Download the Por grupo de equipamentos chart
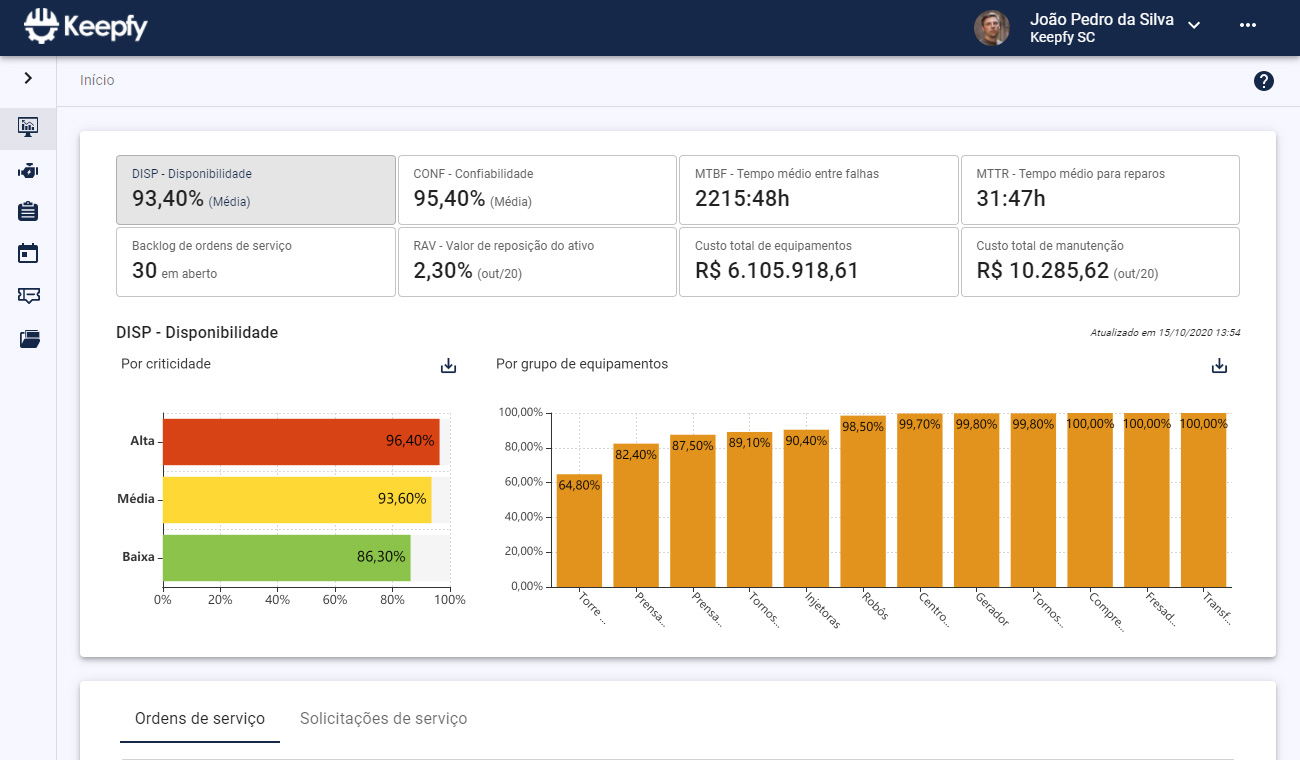 pyautogui.click(x=1219, y=366)
